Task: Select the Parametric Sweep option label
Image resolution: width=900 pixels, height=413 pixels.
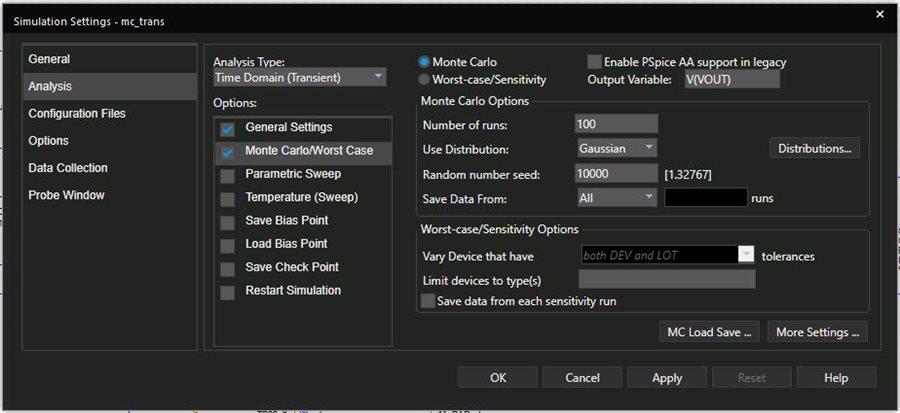Action: (293, 174)
